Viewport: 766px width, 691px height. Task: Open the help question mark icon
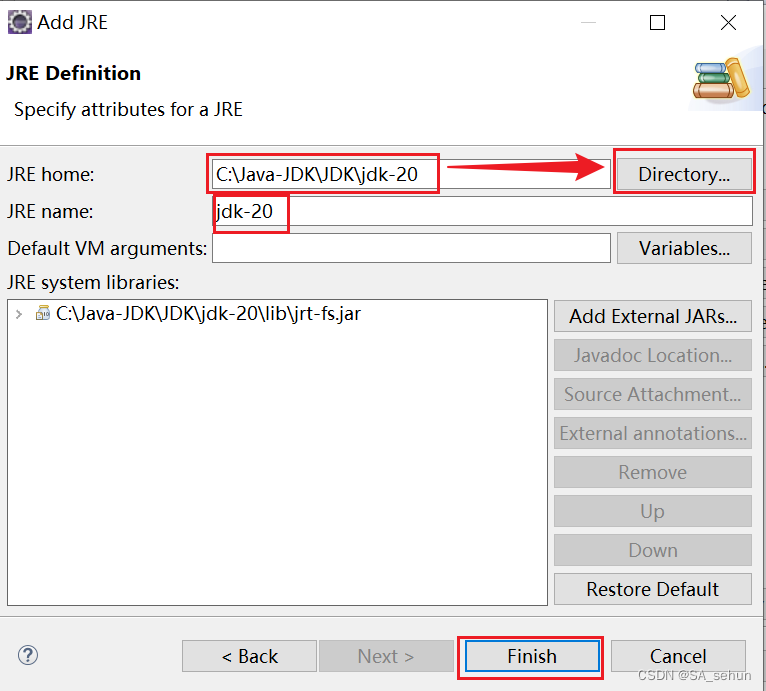point(28,655)
